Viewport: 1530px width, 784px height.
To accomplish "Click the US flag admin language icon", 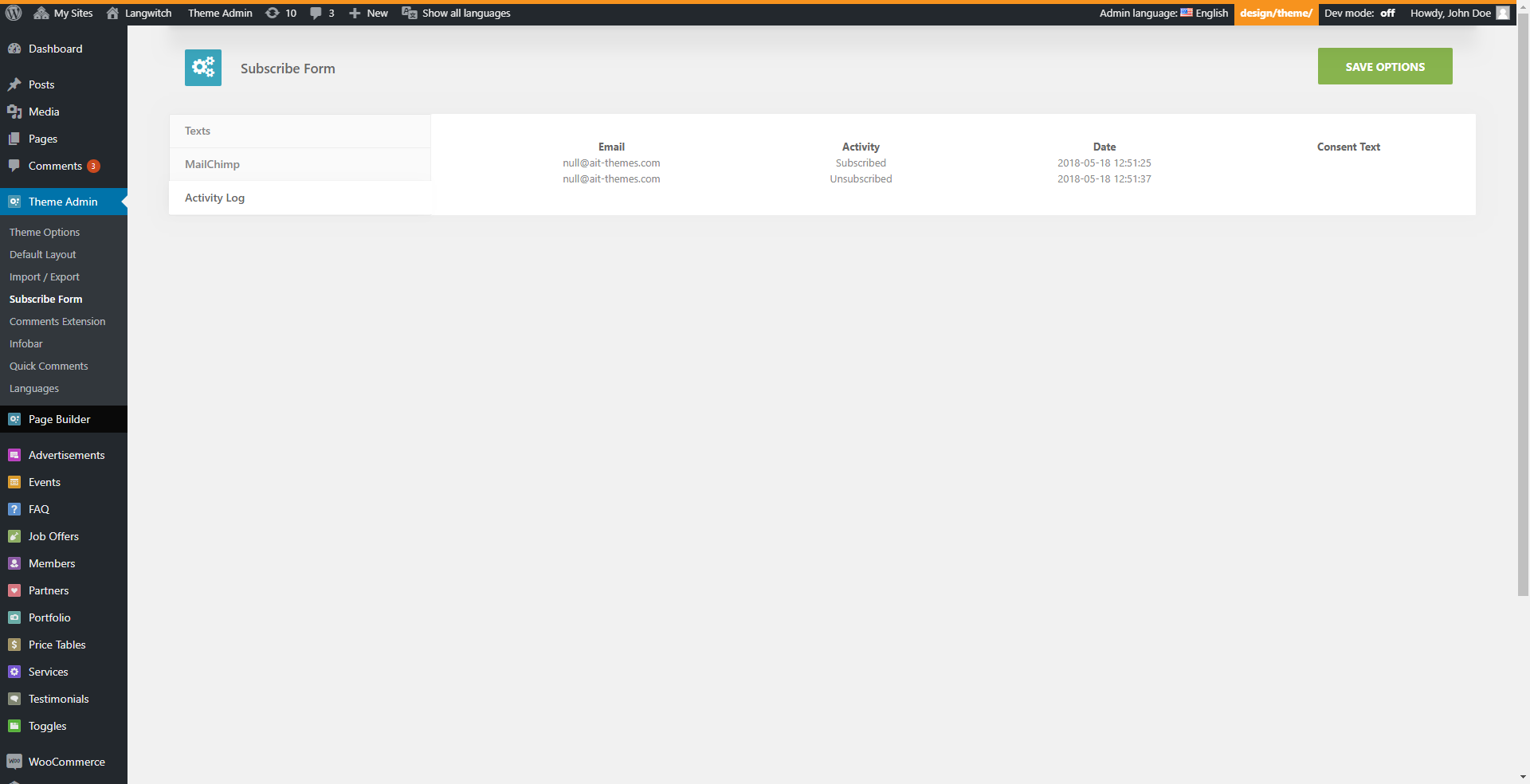I will pos(1187,13).
